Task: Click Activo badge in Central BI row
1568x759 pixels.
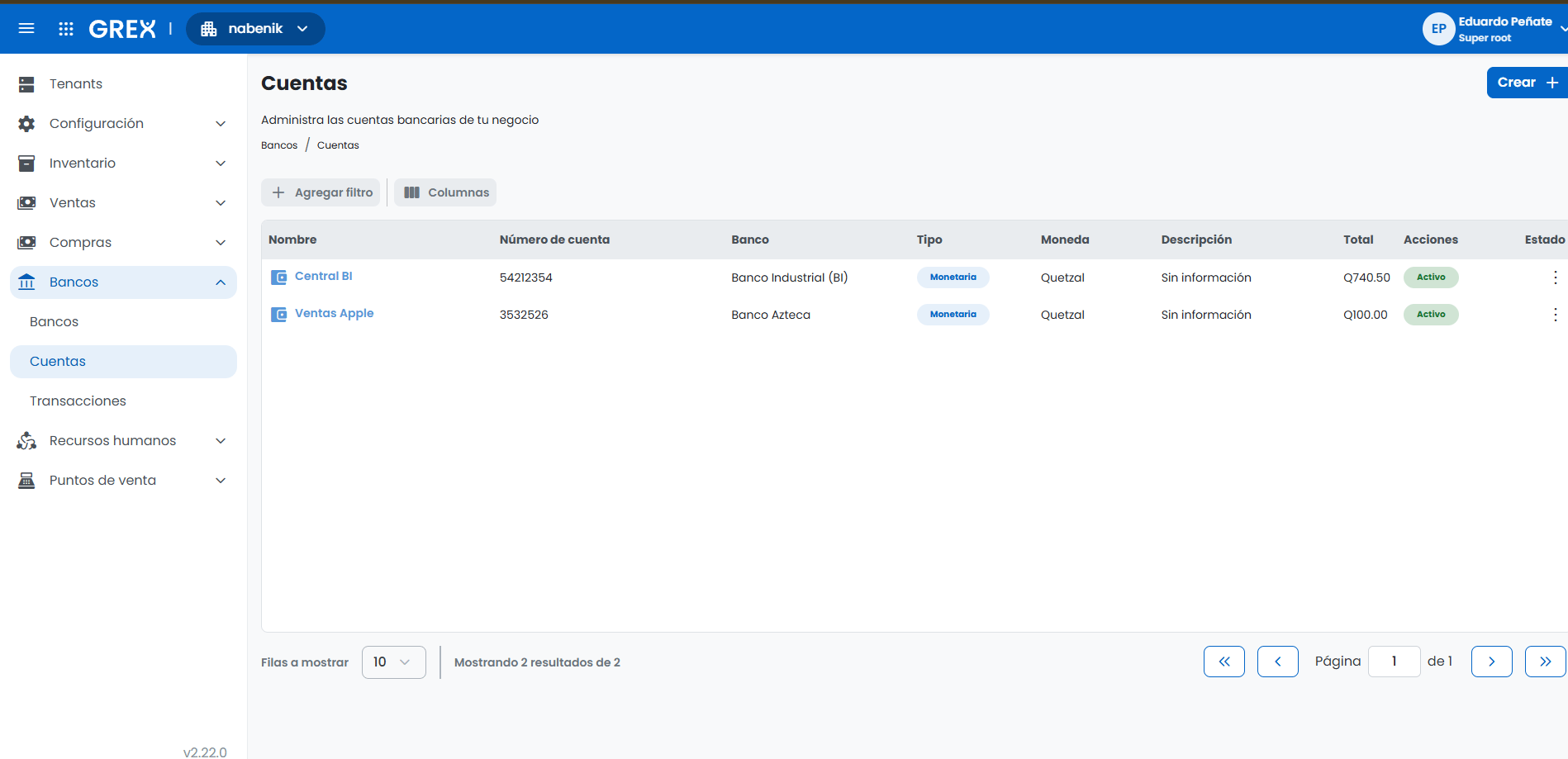Action: click(1431, 278)
